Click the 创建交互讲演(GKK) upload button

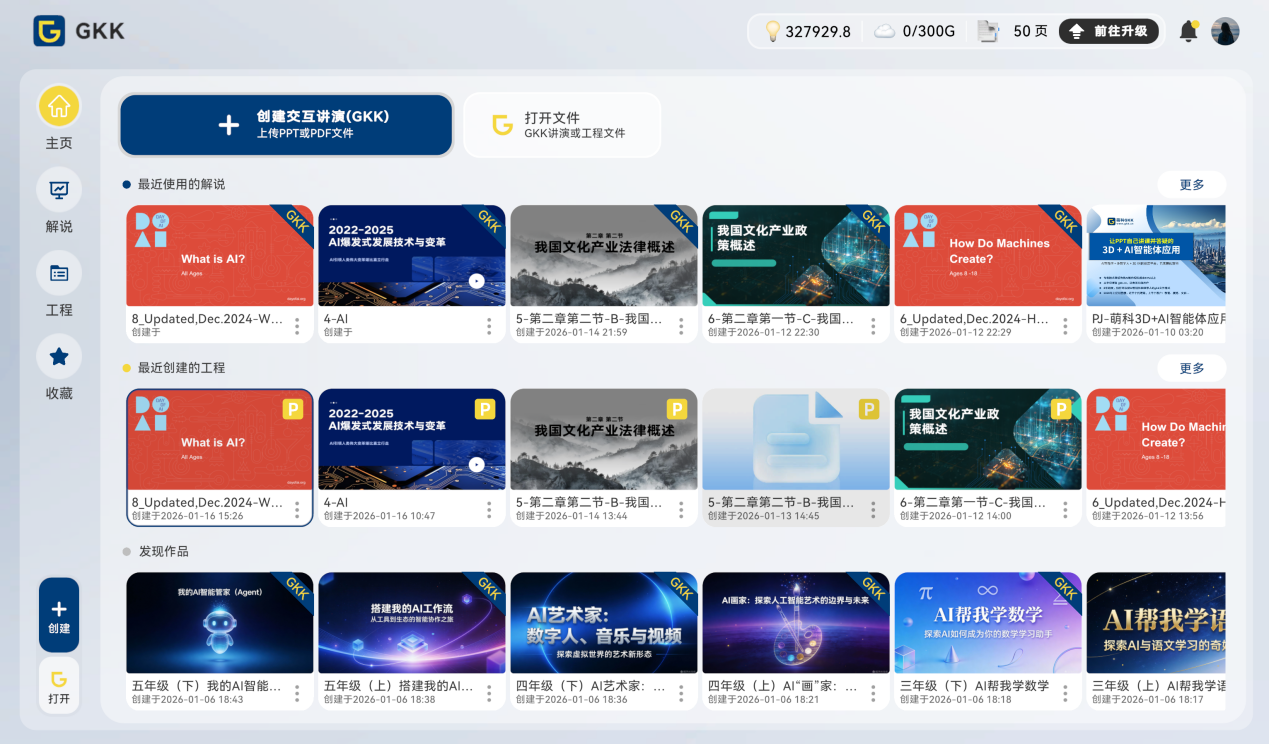tap(286, 124)
